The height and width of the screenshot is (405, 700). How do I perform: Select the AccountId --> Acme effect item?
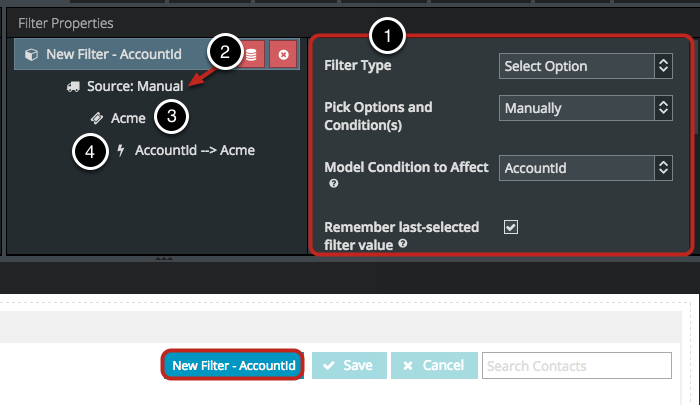click(195, 150)
